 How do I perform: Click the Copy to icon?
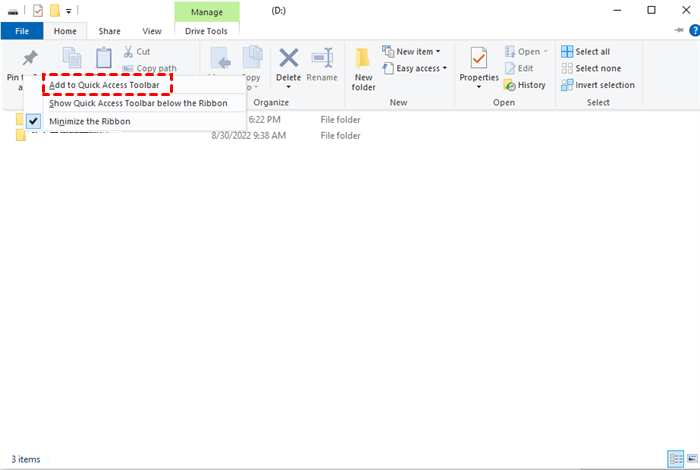[253, 58]
